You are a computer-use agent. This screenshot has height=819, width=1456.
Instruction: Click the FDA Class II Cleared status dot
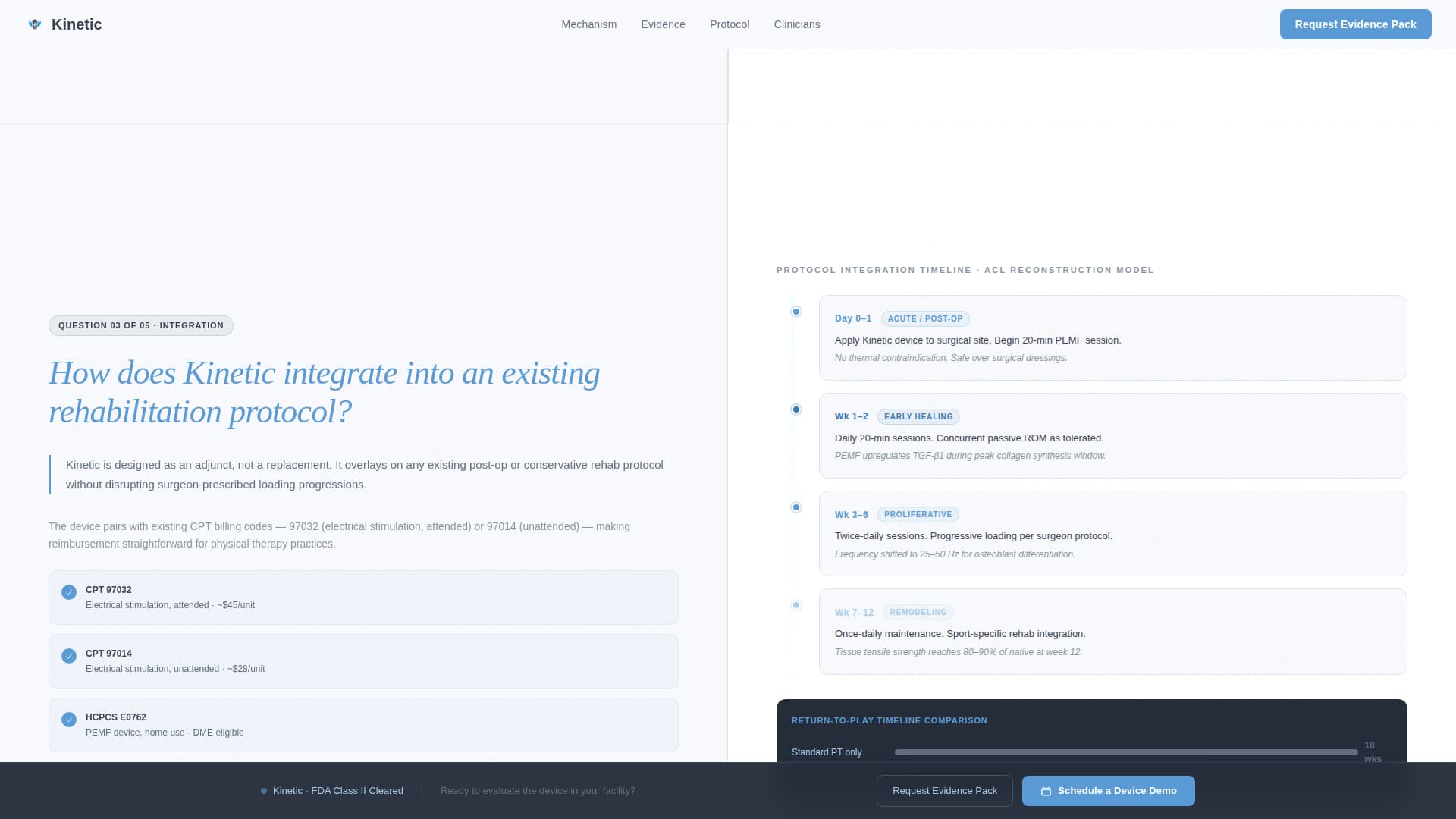(264, 791)
